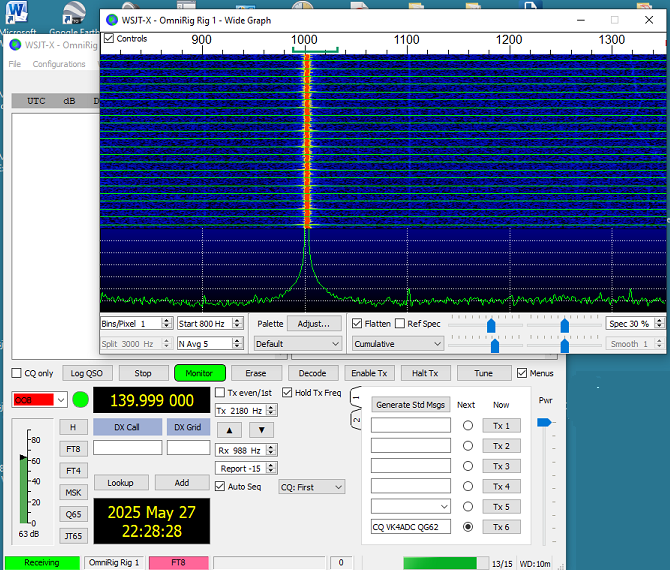670x570 pixels.
Task: Select Next radio button for Tx 5
Action: (x=468, y=507)
